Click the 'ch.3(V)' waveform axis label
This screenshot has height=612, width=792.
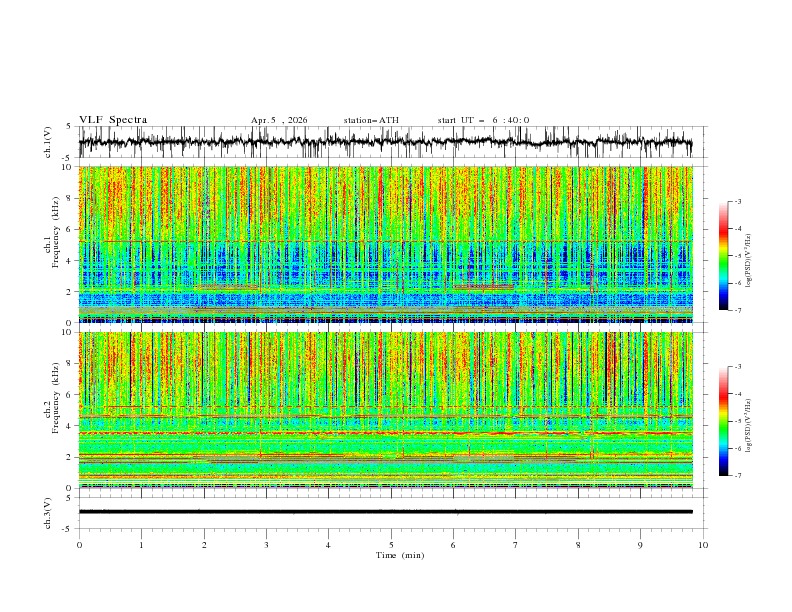pos(48,513)
